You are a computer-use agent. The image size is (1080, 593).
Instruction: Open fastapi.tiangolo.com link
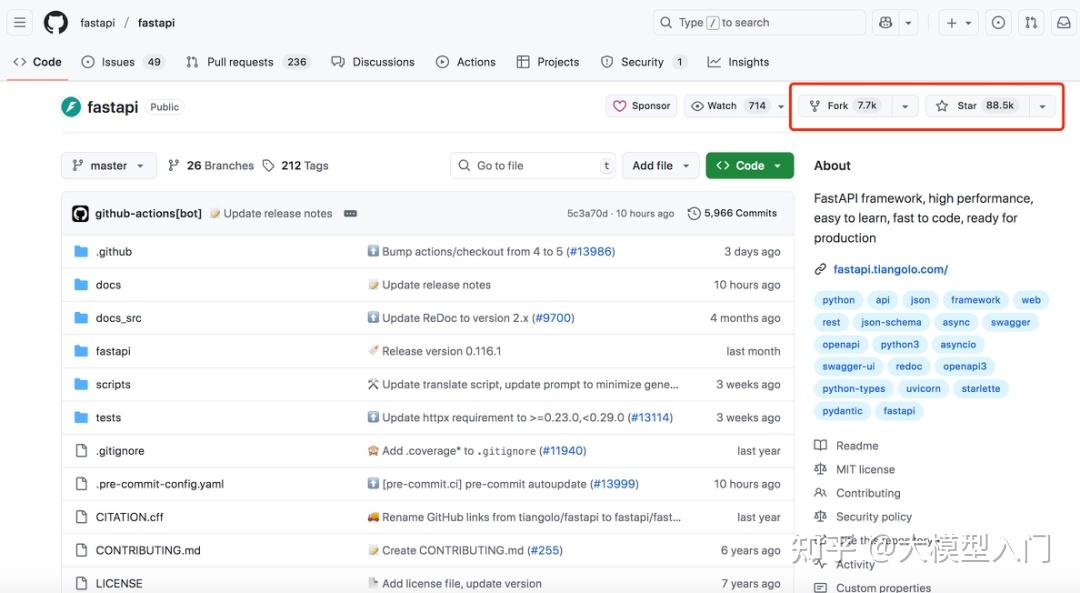tap(891, 269)
